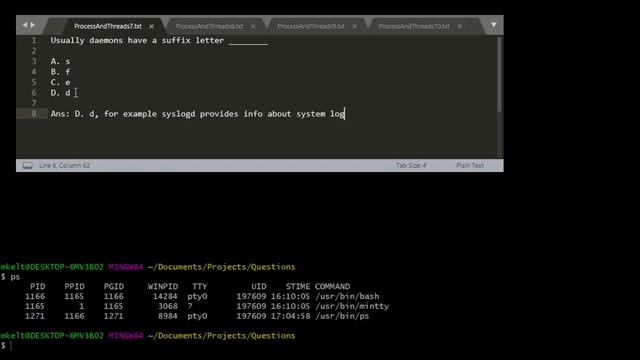640x360 pixels.
Task: Click the Line 8, Column 62 status text
Action: 64,165
